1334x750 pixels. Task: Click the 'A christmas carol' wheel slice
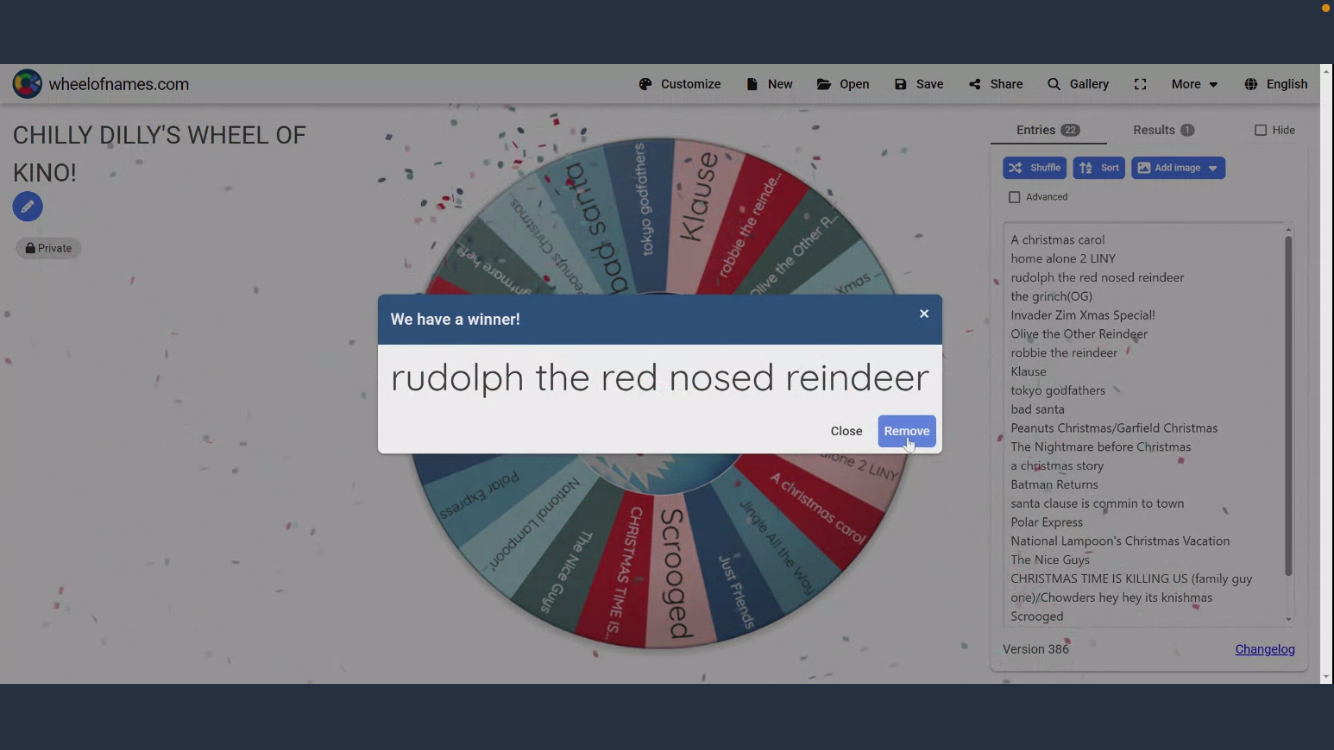click(817, 507)
